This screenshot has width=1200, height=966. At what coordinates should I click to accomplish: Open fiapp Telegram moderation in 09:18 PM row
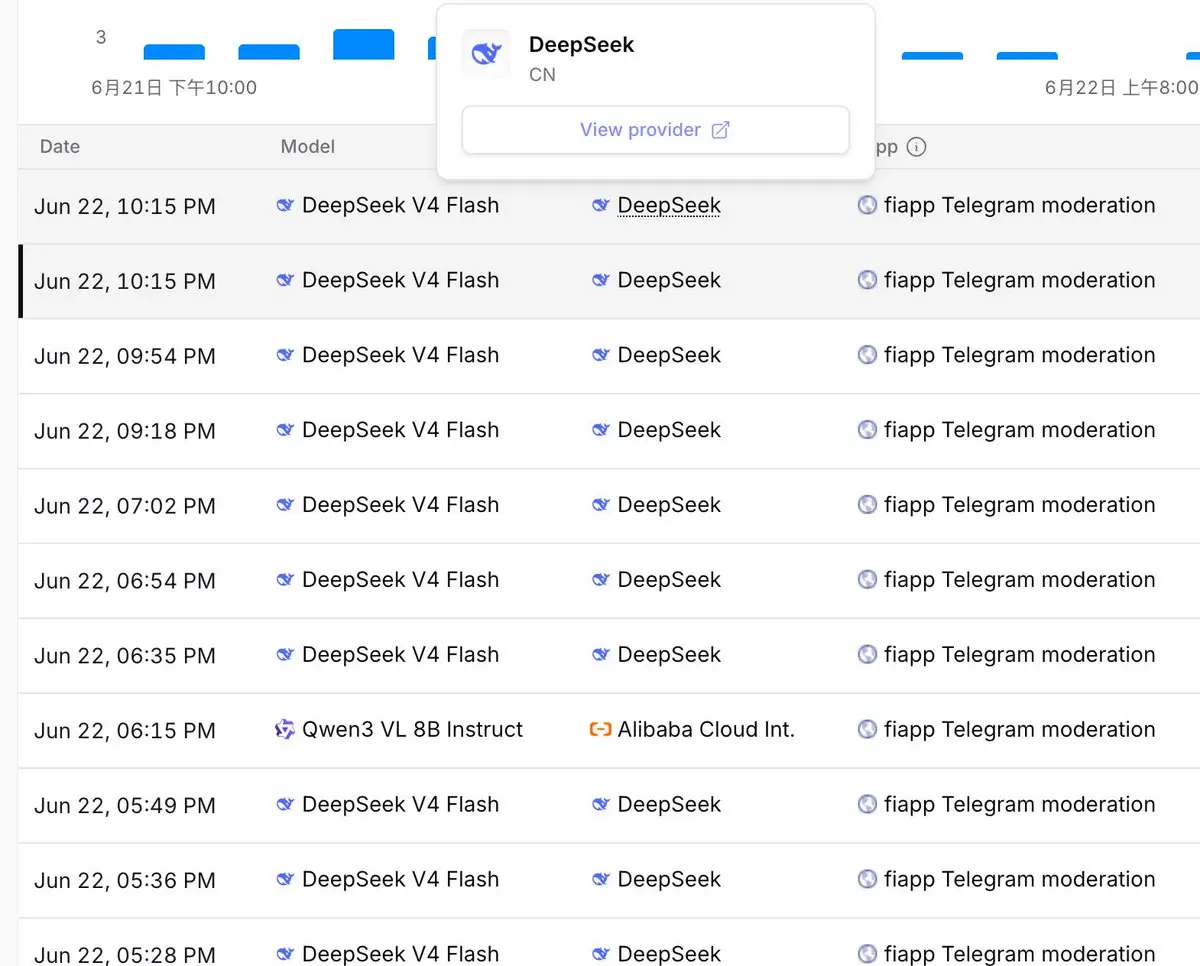pyautogui.click(x=1019, y=430)
